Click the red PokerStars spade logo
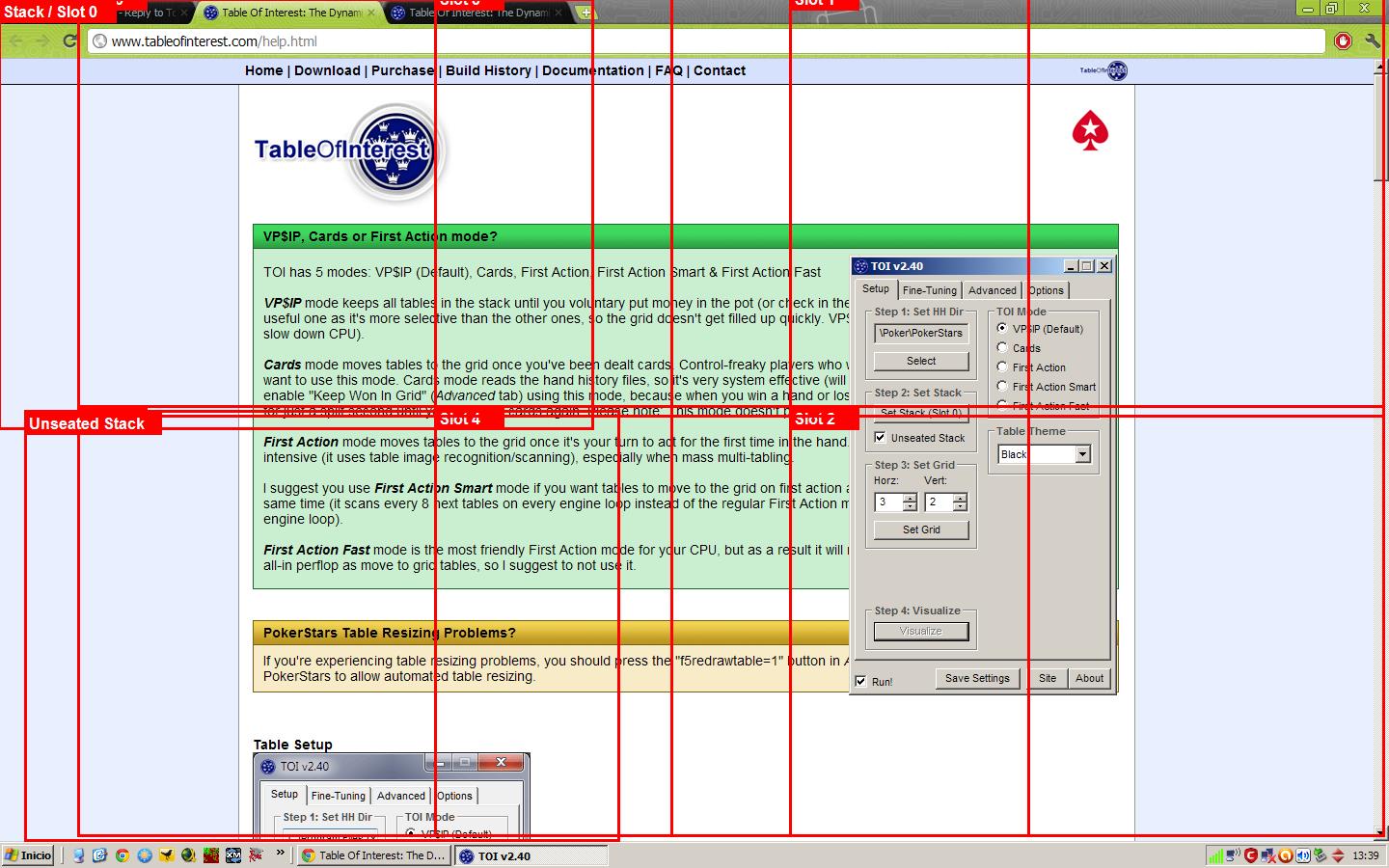Viewport: 1389px width, 868px height. [1090, 131]
